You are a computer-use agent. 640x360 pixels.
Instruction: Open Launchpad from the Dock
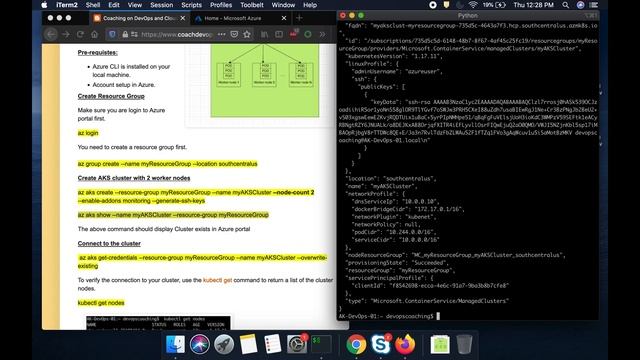[224, 344]
